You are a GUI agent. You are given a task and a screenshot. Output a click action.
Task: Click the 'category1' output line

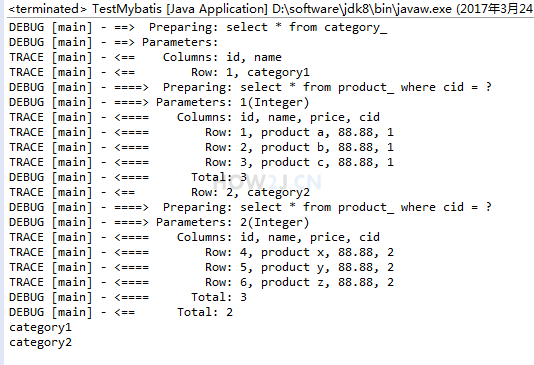(40, 327)
